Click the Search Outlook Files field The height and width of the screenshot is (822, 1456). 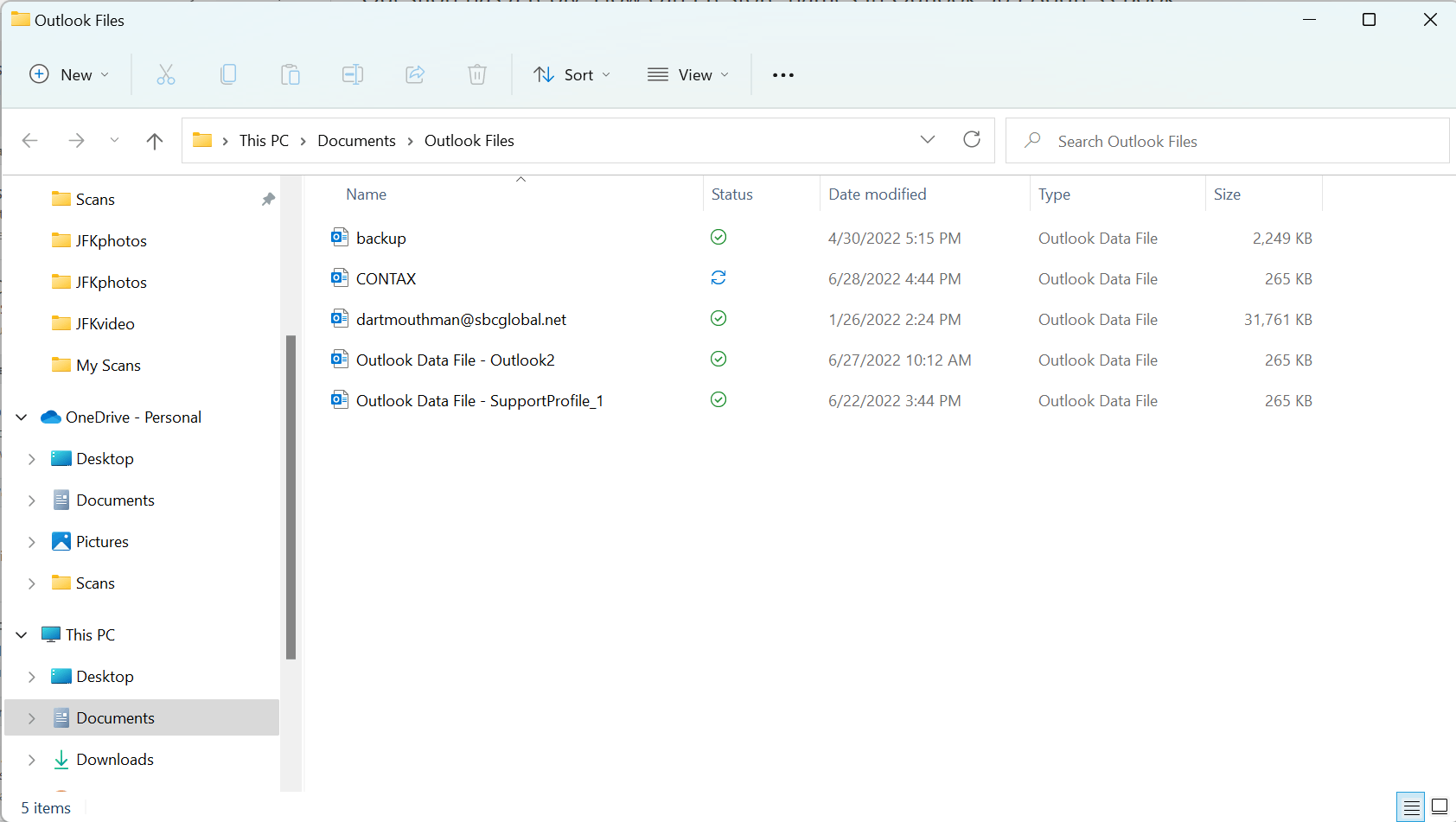[x=1228, y=141]
